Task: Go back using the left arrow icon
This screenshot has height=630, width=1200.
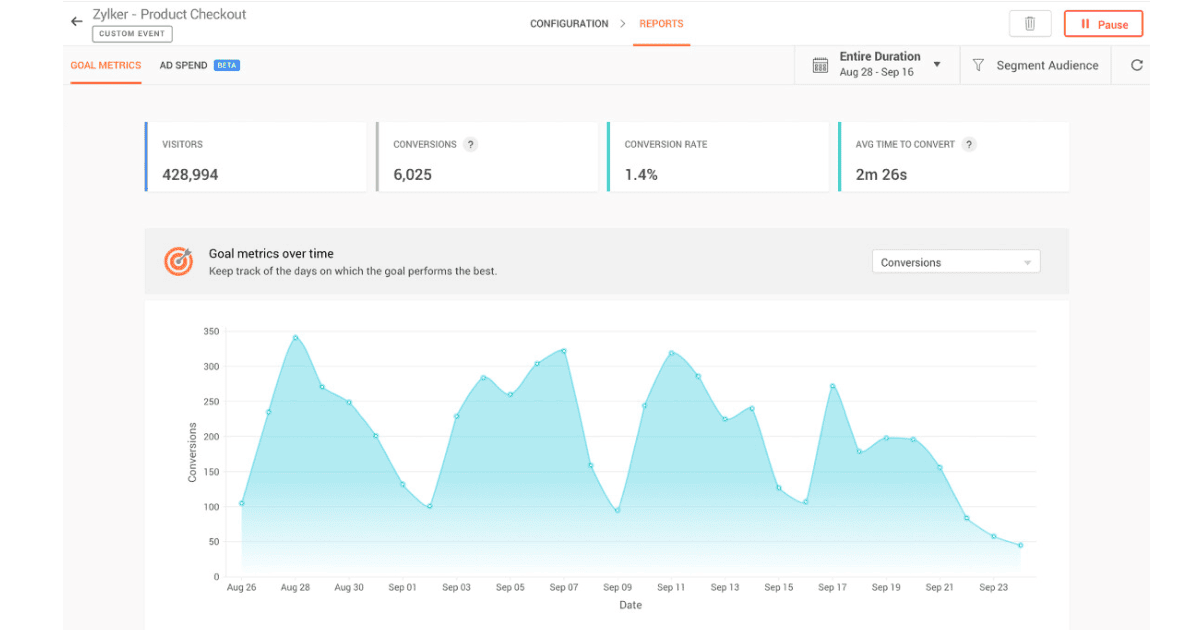Action: coord(76,21)
